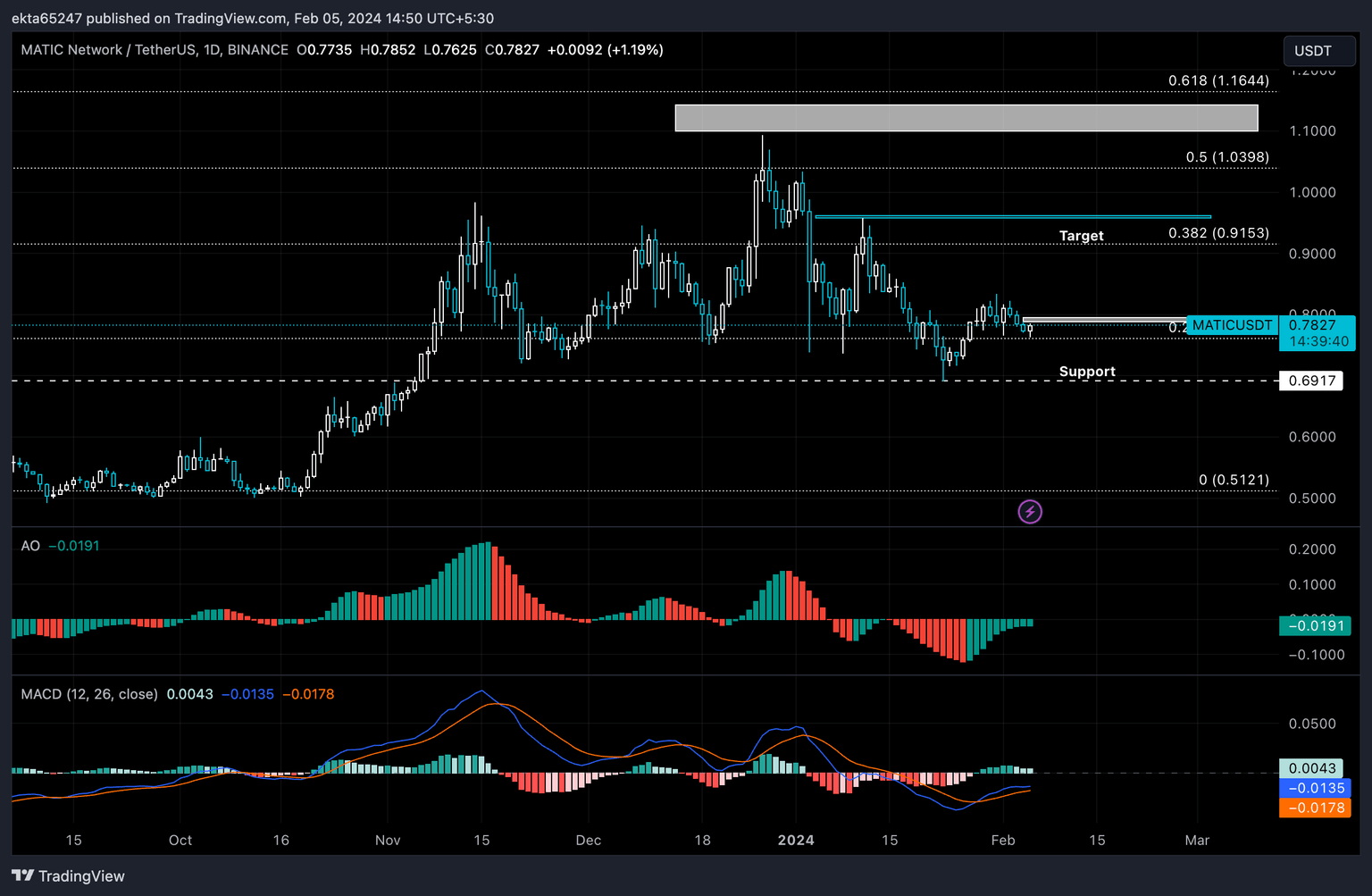Click the purple lightning bolt event icon

(1030, 512)
